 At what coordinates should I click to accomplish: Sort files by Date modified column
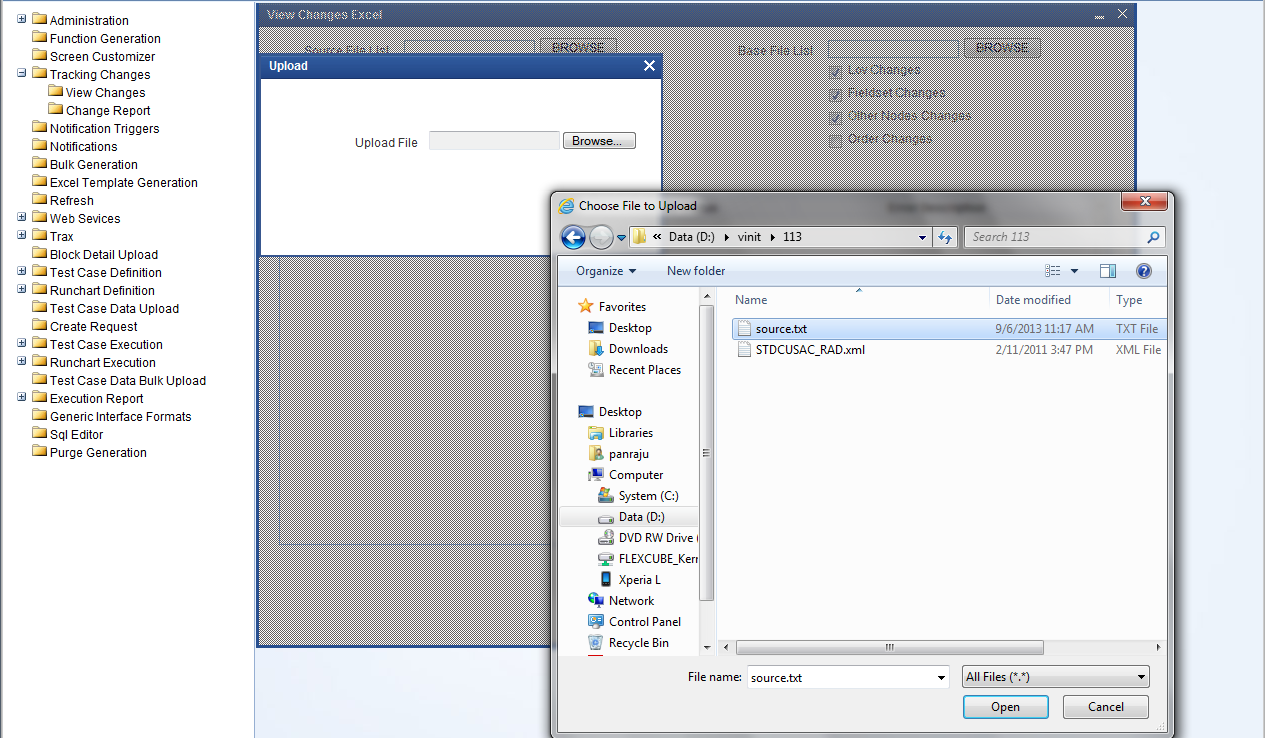[1033, 299]
